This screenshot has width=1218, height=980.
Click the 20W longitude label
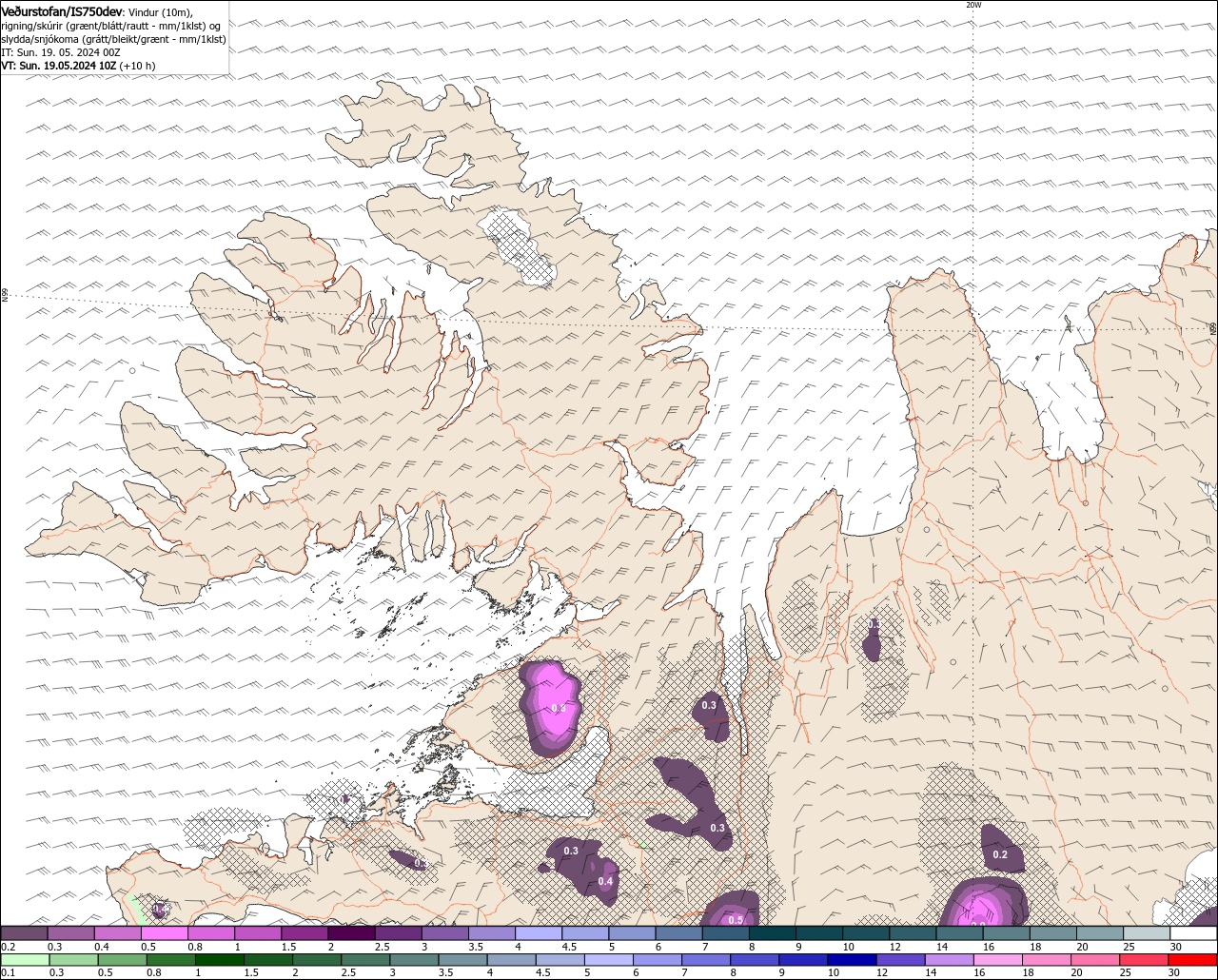pyautogui.click(x=973, y=5)
